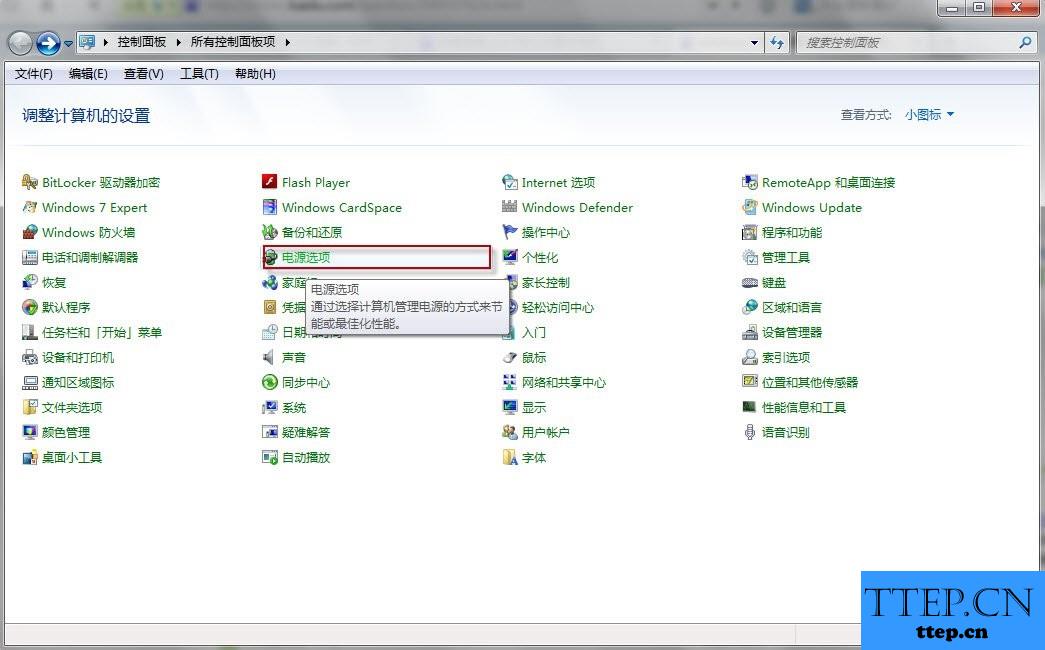This screenshot has height=650, width=1045.
Task: Click the 个性化 icon
Action: pyautogui.click(x=510, y=257)
